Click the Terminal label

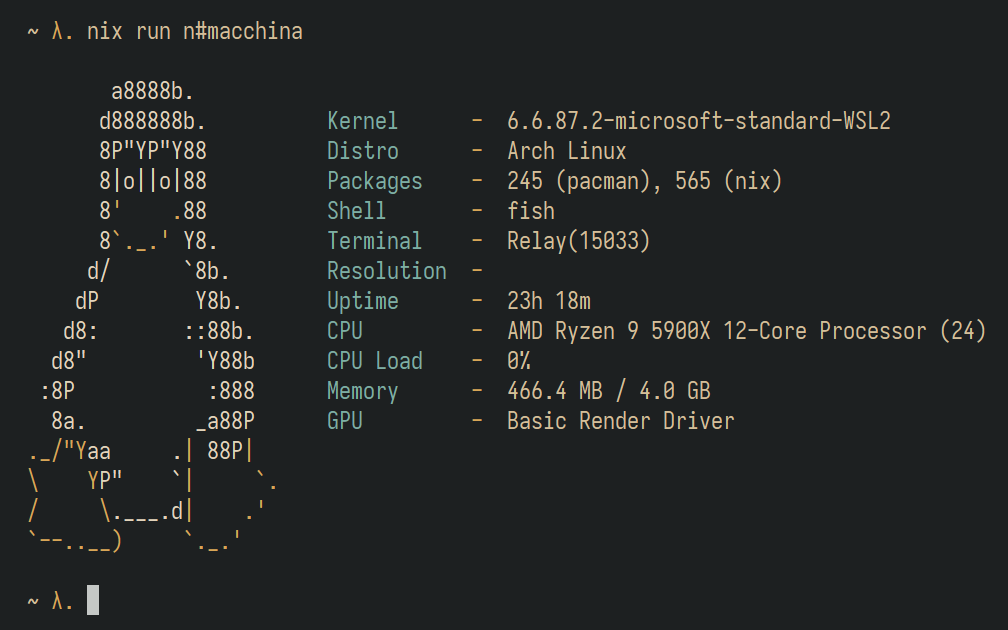point(374,241)
